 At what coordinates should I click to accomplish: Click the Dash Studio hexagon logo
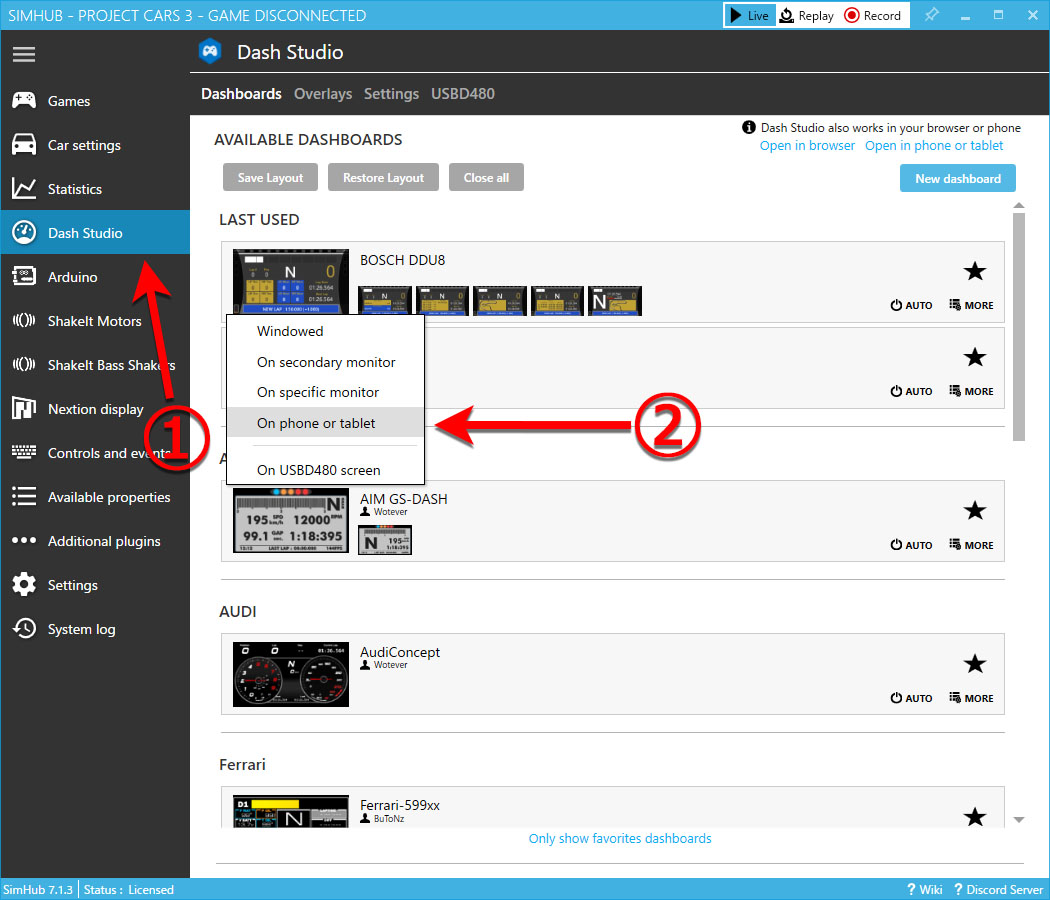coord(210,52)
